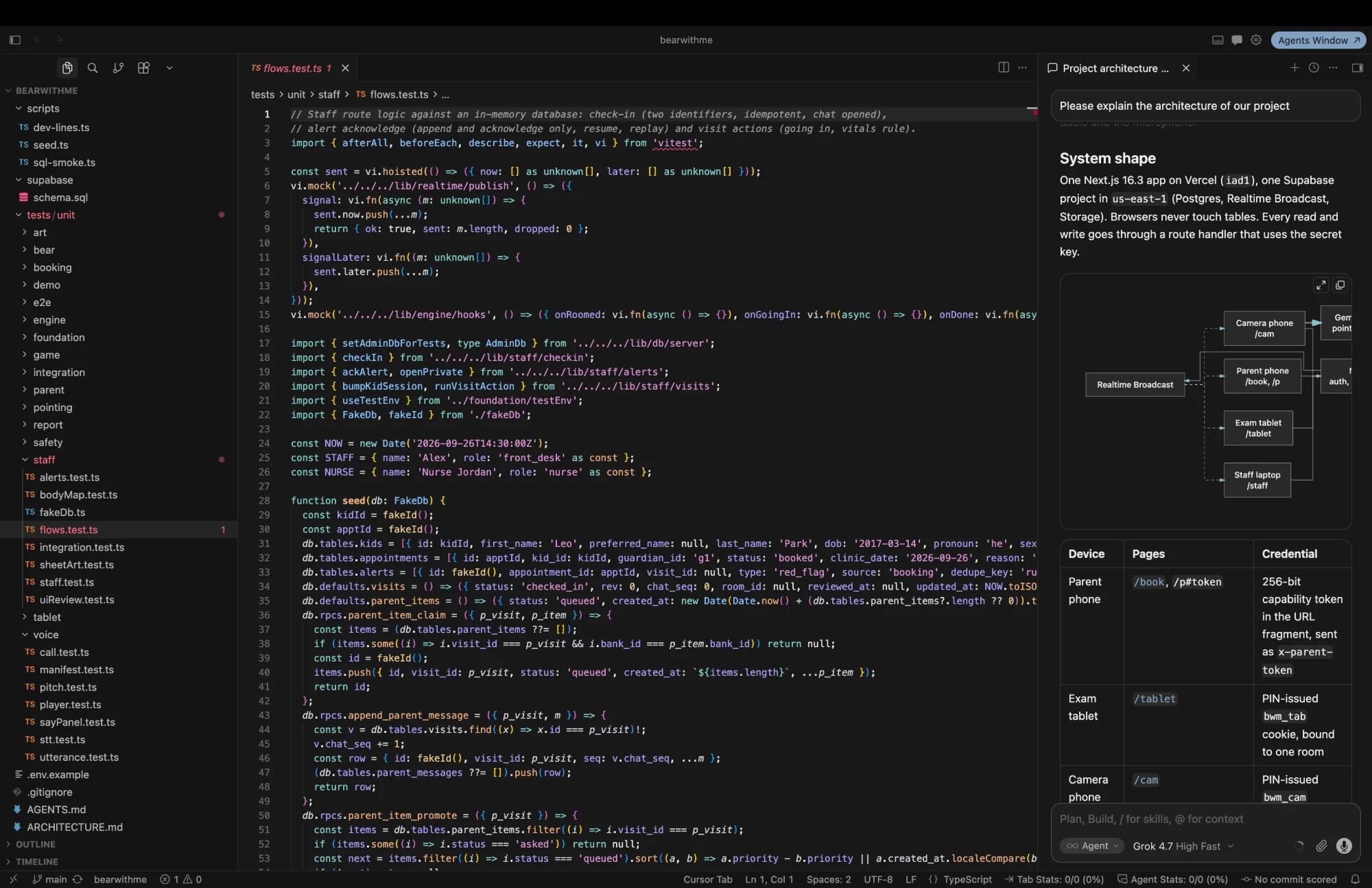Open the Search view icon
This screenshot has height=888, width=1372.
point(93,68)
